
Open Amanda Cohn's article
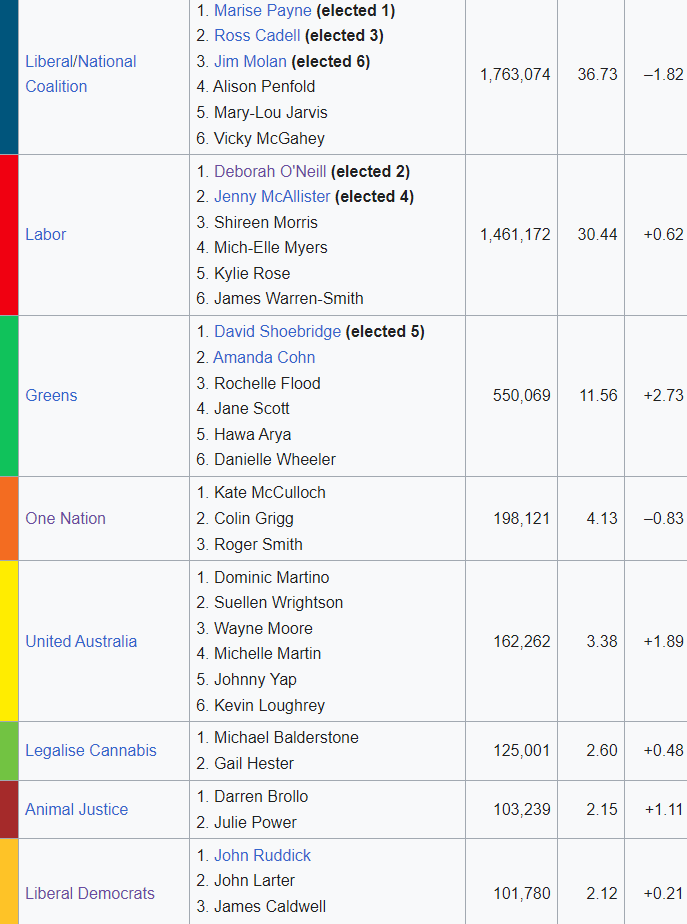[x=264, y=358]
